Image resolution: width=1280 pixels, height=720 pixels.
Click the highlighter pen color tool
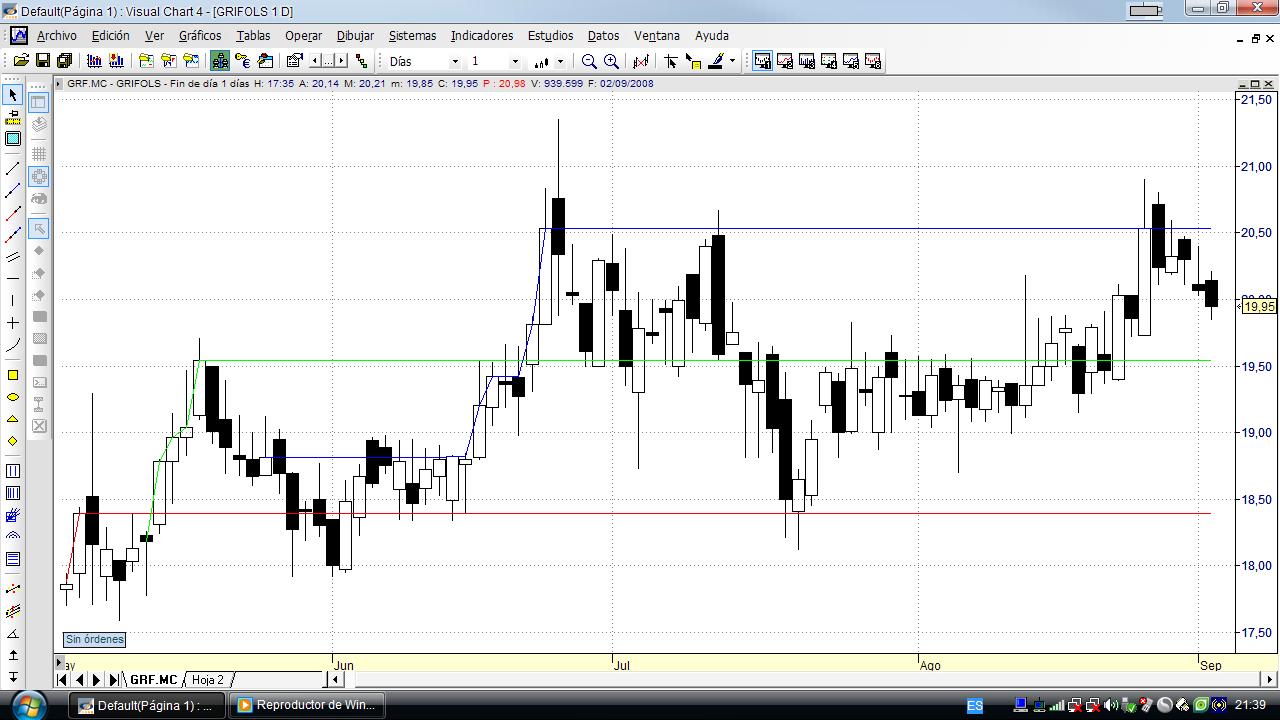coord(715,61)
